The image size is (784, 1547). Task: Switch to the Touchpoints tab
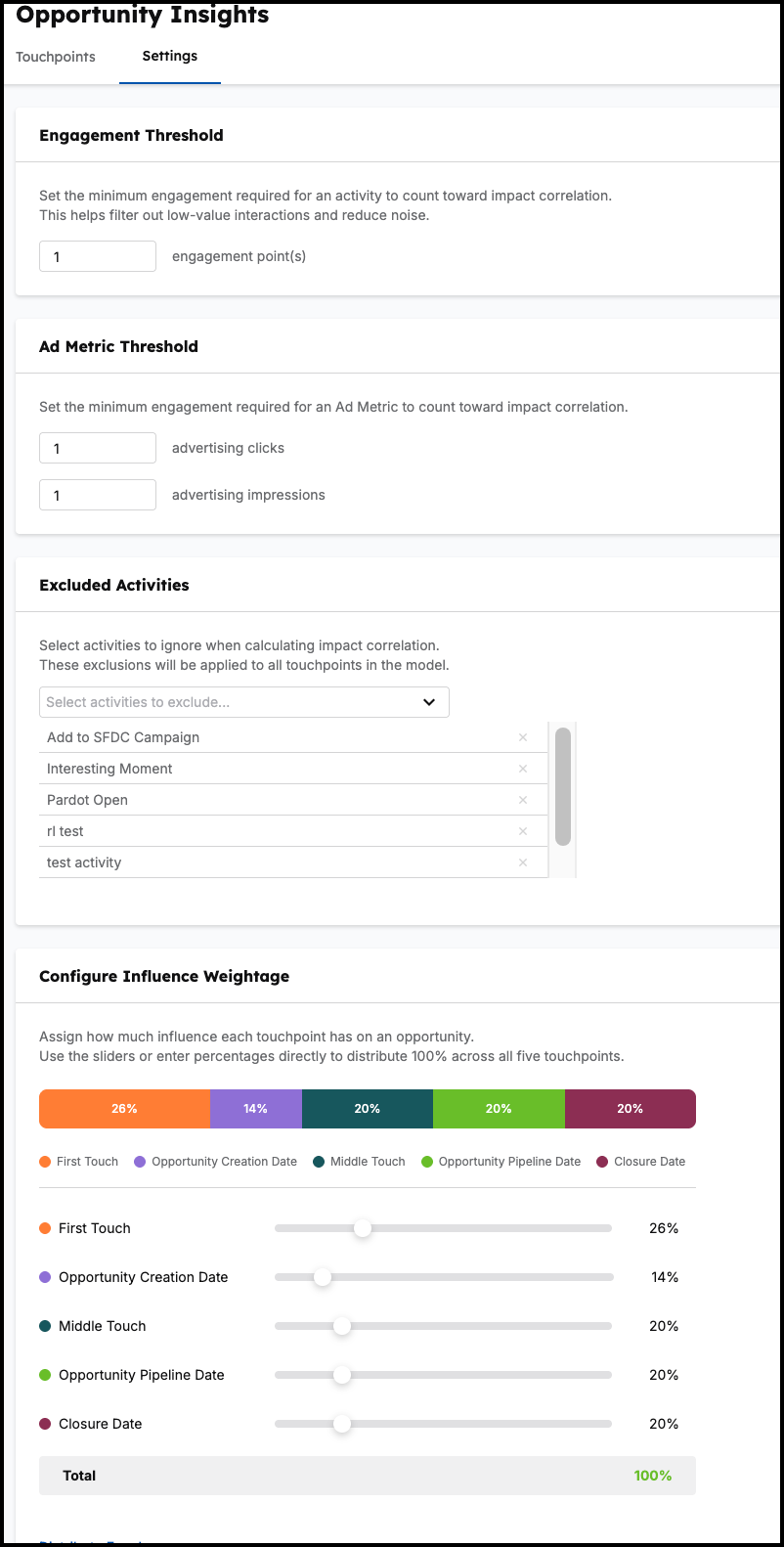point(56,57)
